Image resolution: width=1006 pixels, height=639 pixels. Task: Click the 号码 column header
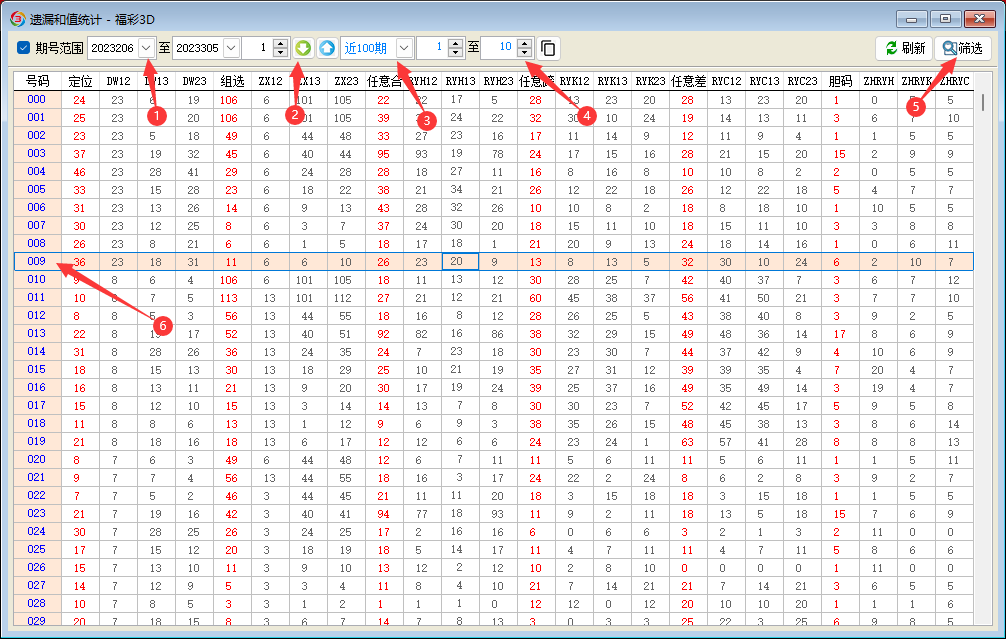coord(36,81)
